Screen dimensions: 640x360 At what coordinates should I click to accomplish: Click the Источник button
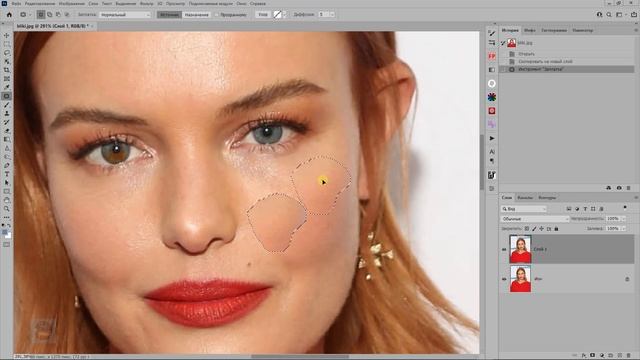pyautogui.click(x=169, y=15)
